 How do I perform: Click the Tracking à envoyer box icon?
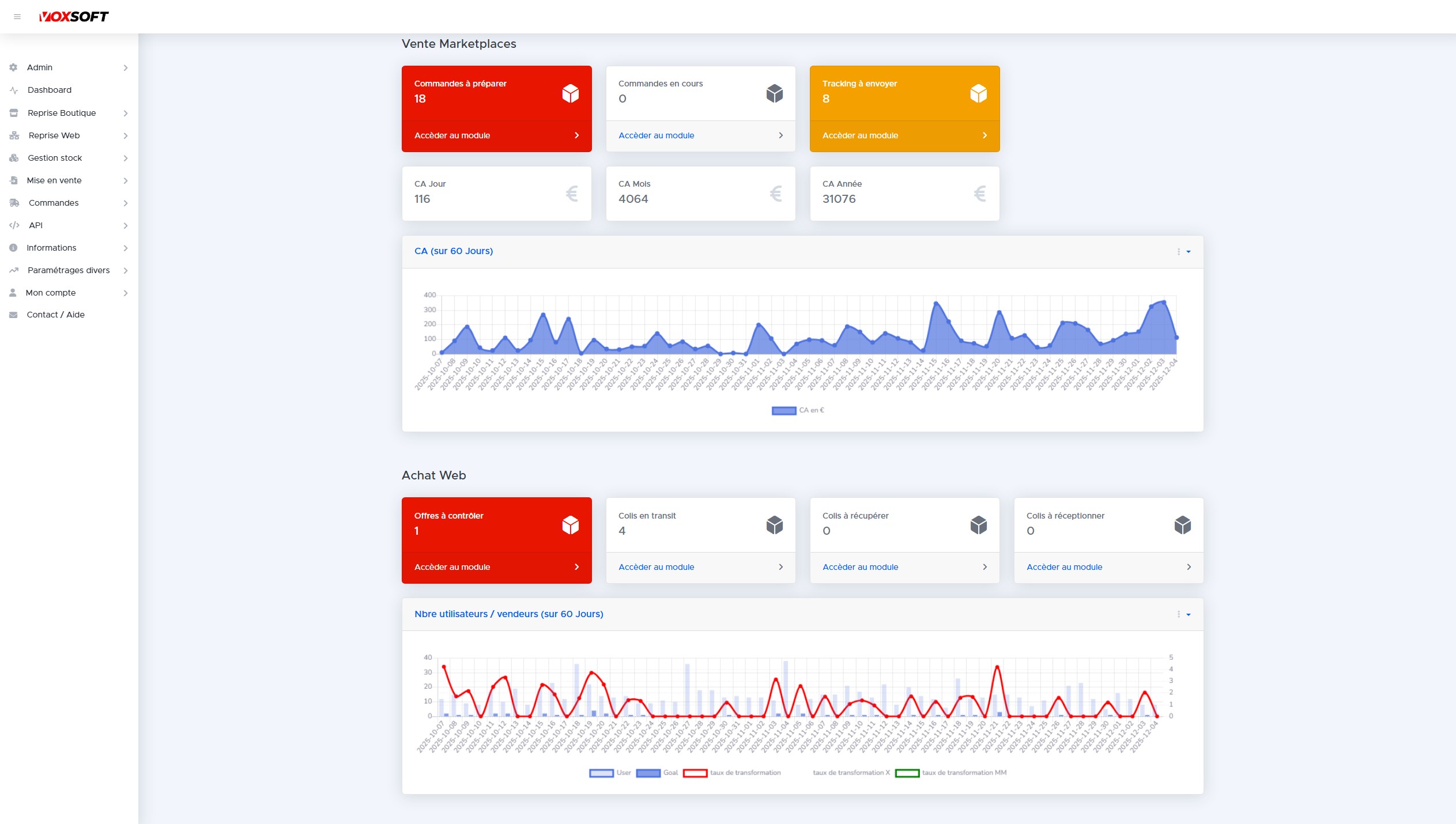click(978, 93)
